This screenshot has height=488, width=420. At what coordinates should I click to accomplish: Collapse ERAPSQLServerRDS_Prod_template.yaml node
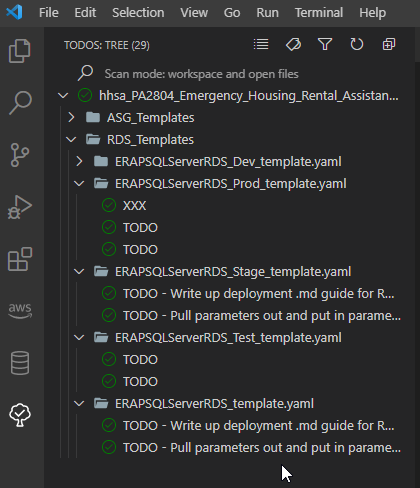click(79, 184)
